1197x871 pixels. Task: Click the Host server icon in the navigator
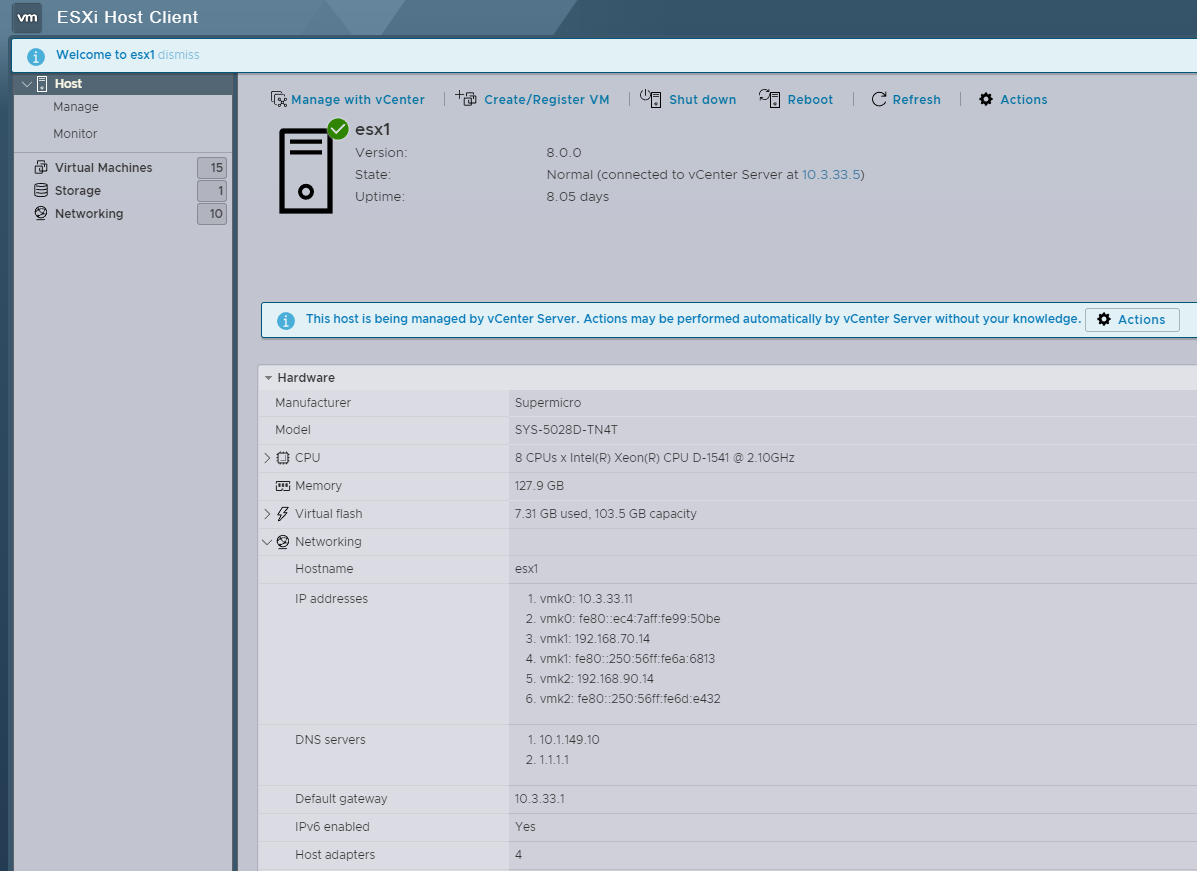coord(42,84)
